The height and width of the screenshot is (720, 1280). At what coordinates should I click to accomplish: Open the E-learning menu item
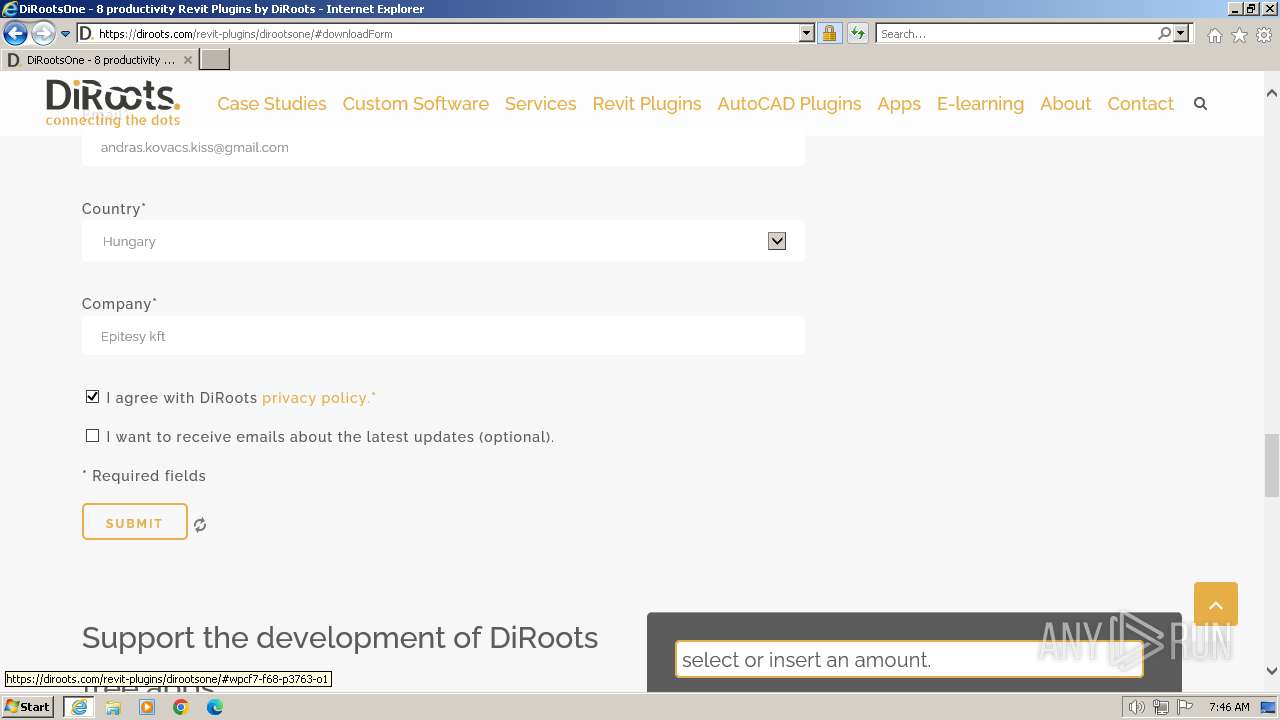(x=980, y=104)
